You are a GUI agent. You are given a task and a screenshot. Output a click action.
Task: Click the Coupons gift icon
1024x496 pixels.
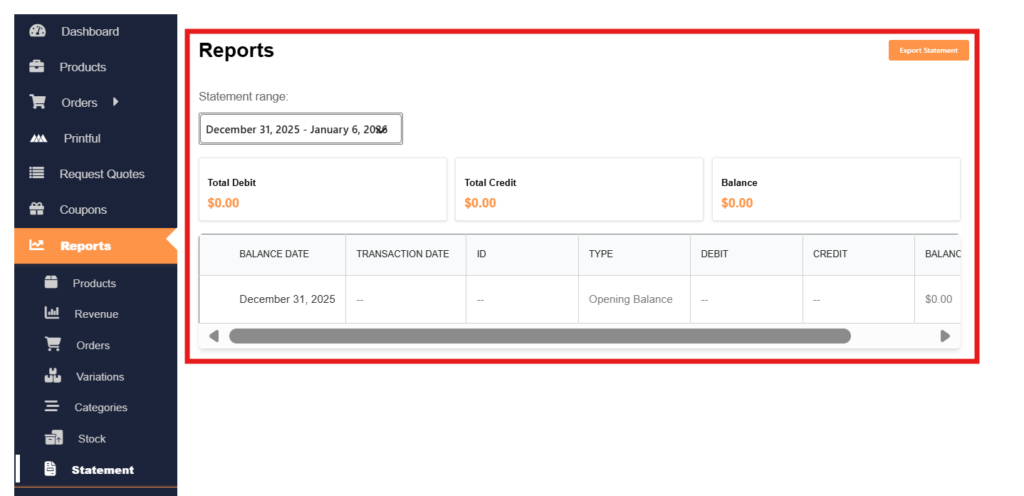tap(37, 210)
